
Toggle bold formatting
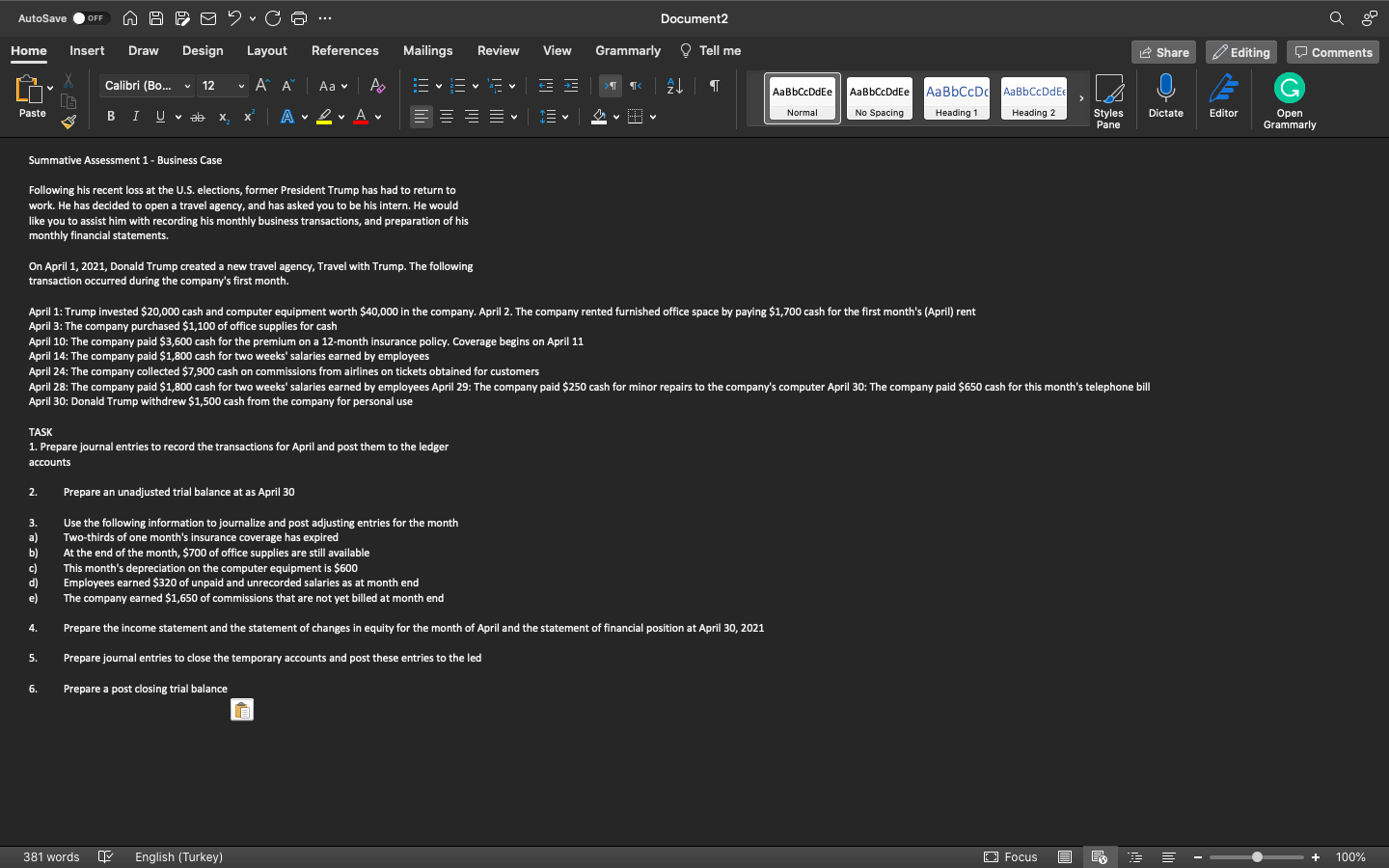coord(111,116)
